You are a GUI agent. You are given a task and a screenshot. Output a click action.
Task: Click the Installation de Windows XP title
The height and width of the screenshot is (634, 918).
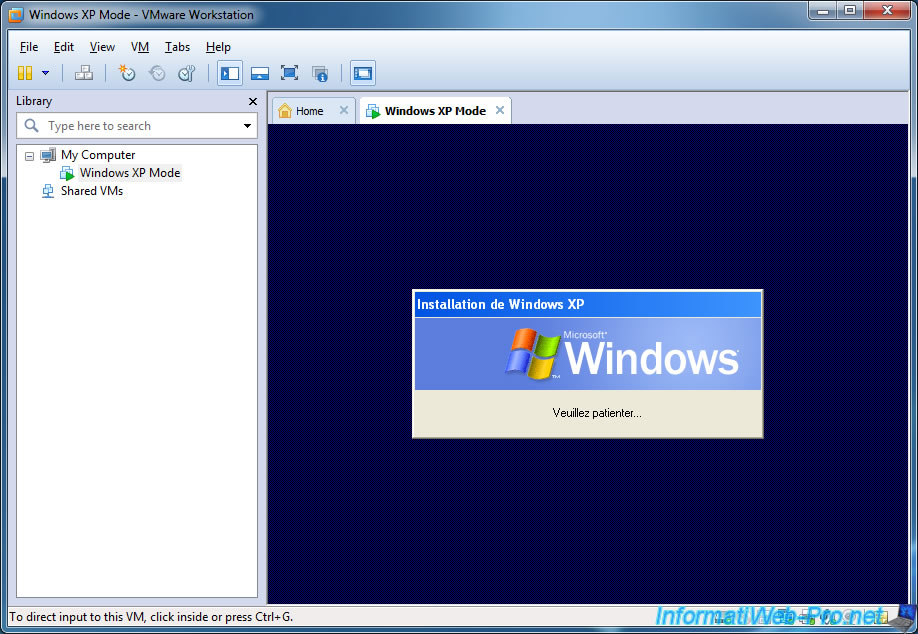point(501,304)
